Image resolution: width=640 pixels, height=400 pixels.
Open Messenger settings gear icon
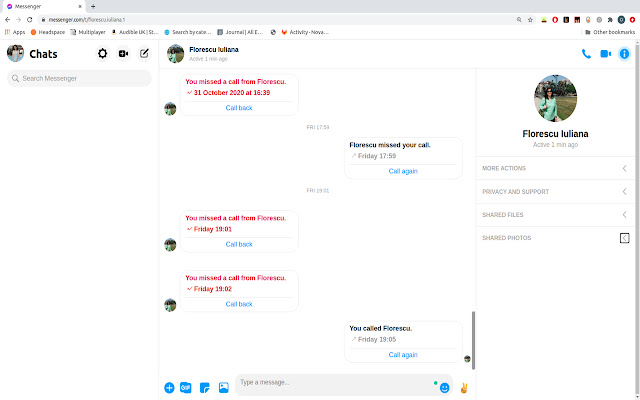point(102,53)
